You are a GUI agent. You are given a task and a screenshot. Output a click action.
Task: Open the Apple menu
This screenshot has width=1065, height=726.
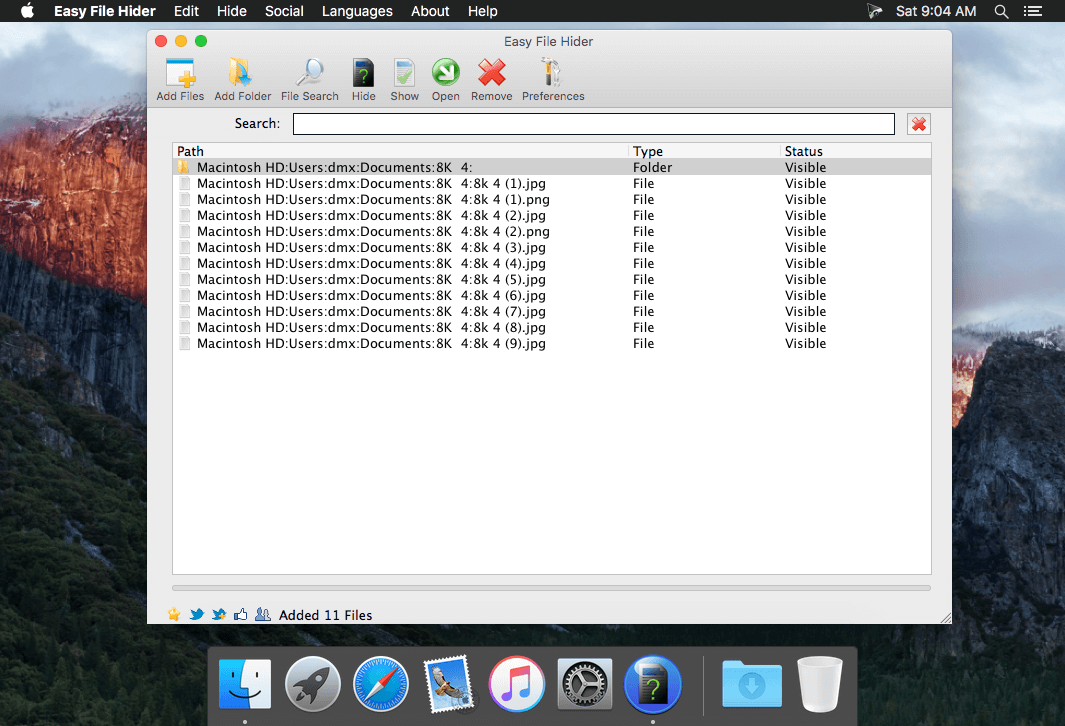[27, 11]
